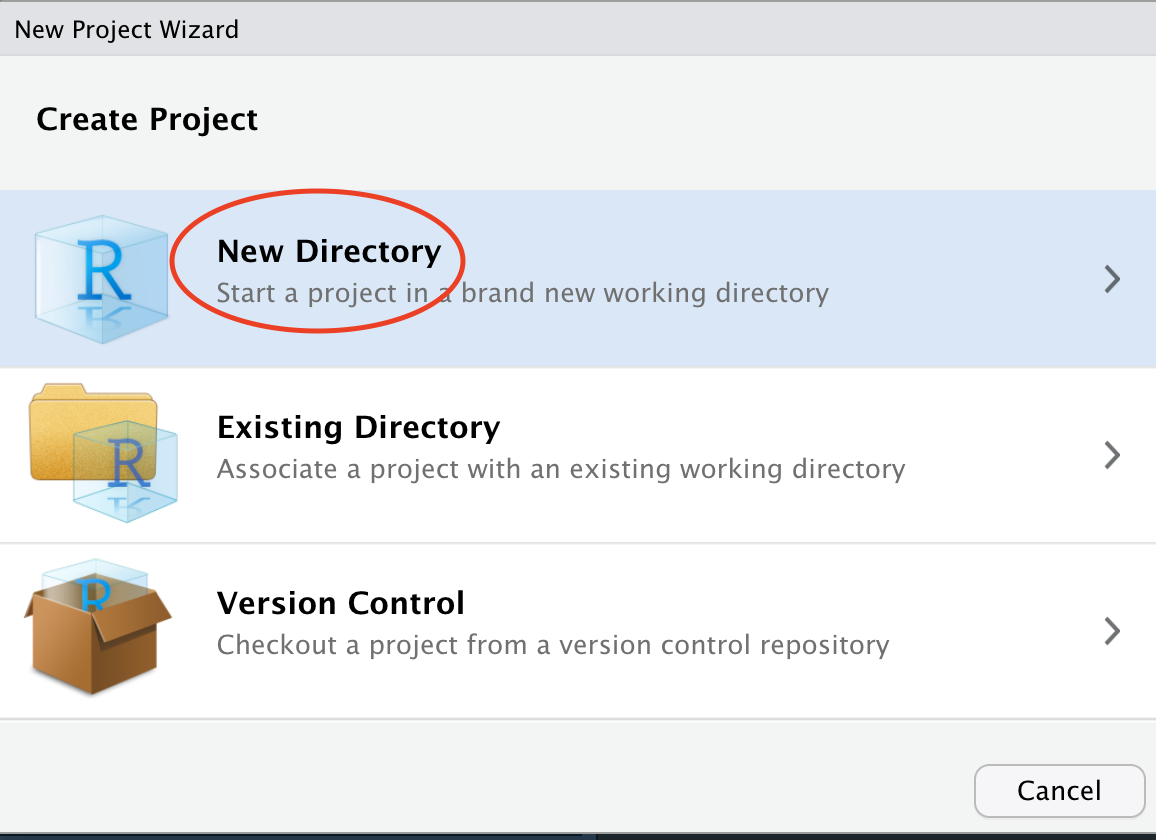Viewport: 1156px width, 840px height.
Task: Pick the Version Control title text
Action: (341, 604)
